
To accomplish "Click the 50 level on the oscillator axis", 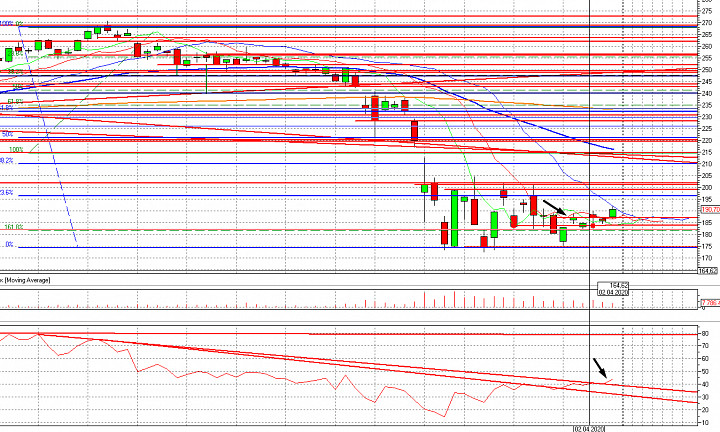I will pyautogui.click(x=706, y=372).
